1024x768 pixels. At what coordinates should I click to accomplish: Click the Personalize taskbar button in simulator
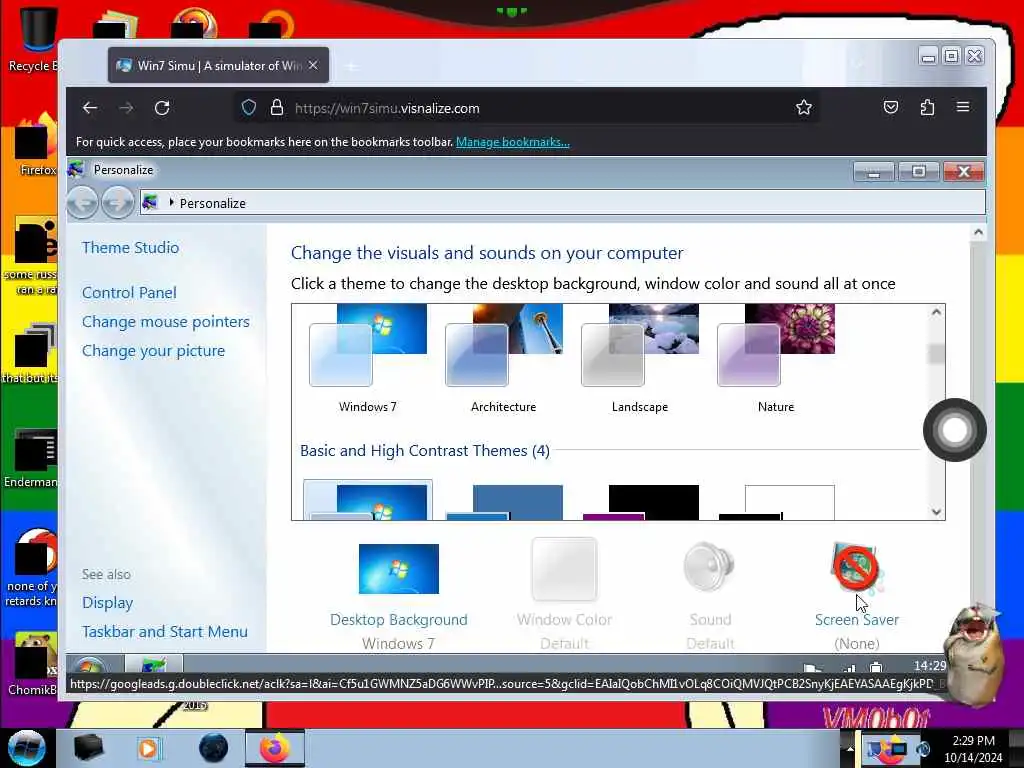pos(153,665)
